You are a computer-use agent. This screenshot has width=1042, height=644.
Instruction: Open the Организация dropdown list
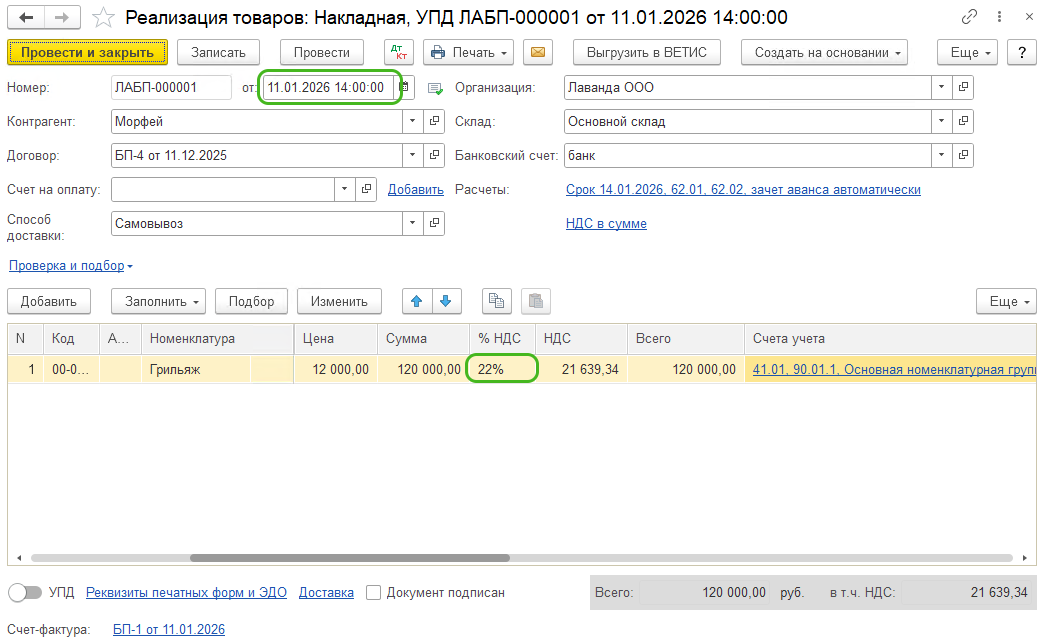click(x=941, y=87)
